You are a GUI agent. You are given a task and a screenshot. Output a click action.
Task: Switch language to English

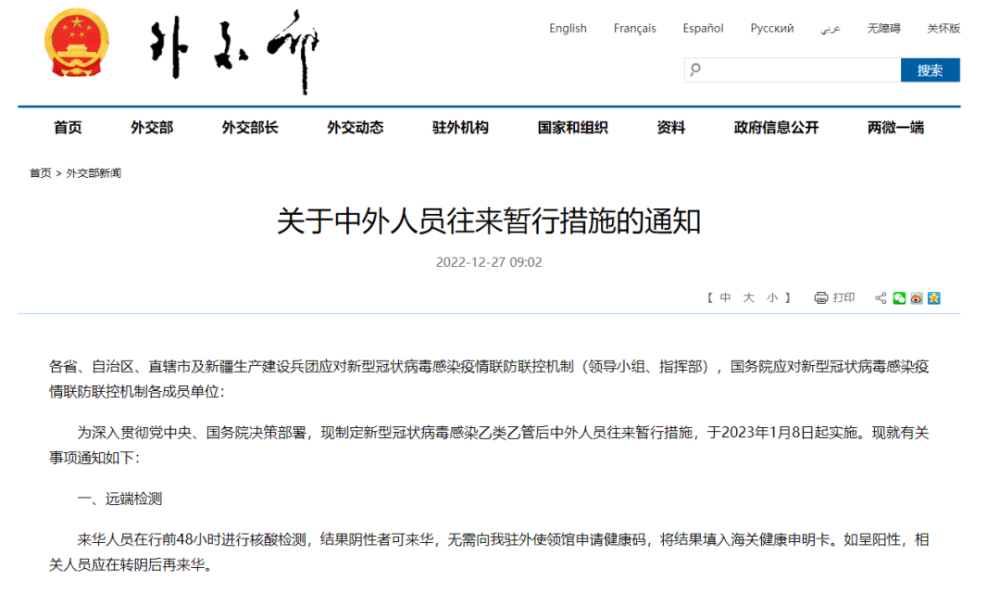point(568,28)
